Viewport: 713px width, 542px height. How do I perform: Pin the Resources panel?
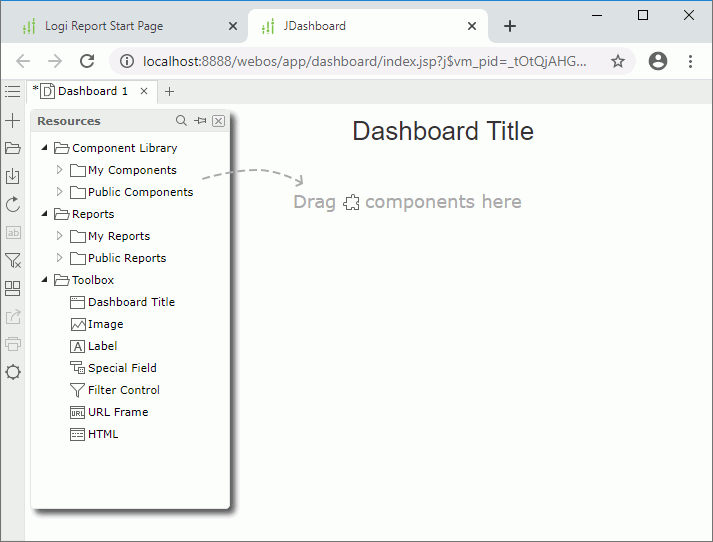tap(200, 121)
